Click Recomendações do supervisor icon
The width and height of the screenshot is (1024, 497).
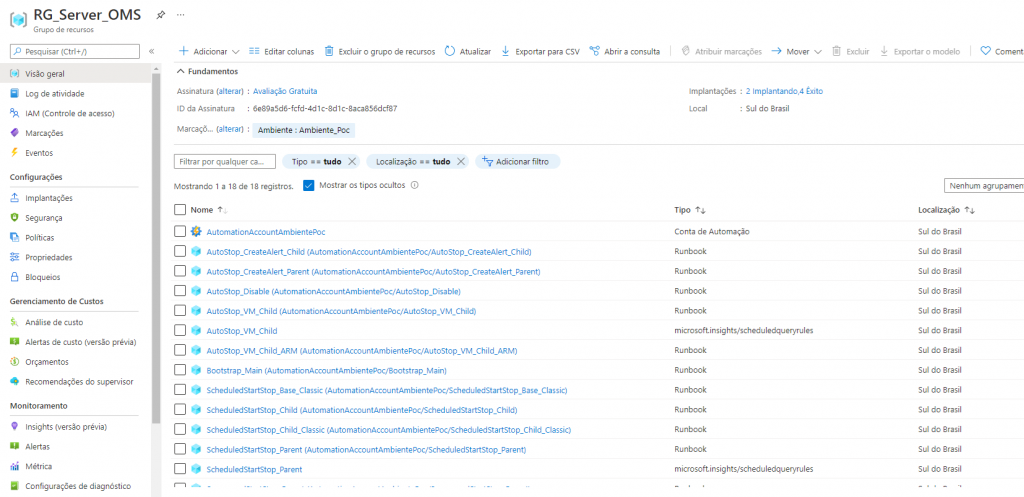[x=14, y=381]
